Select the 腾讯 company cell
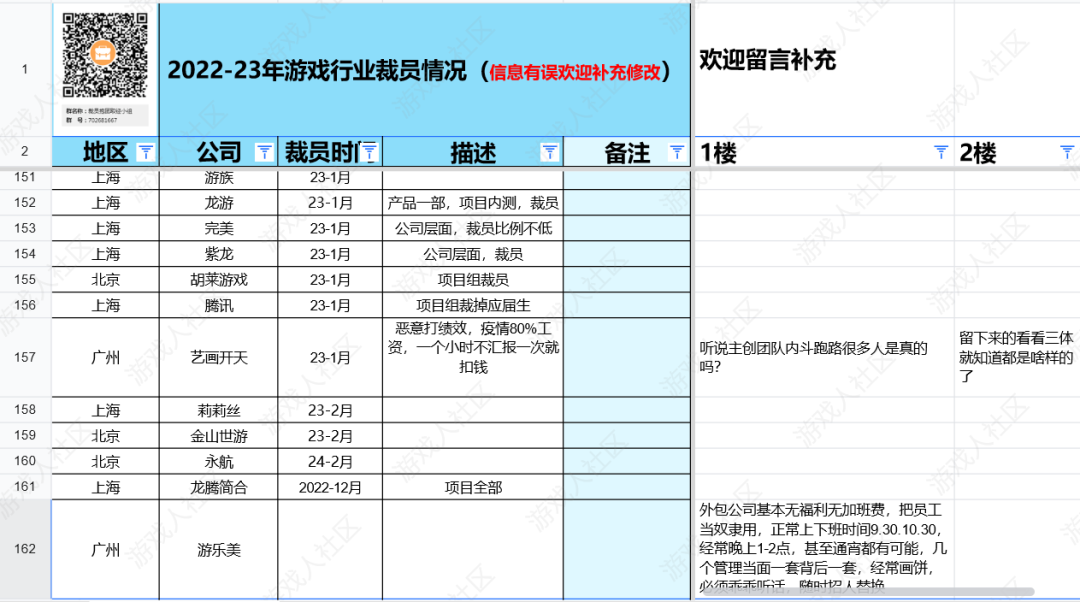Image resolution: width=1080 pixels, height=602 pixels. coord(217,303)
